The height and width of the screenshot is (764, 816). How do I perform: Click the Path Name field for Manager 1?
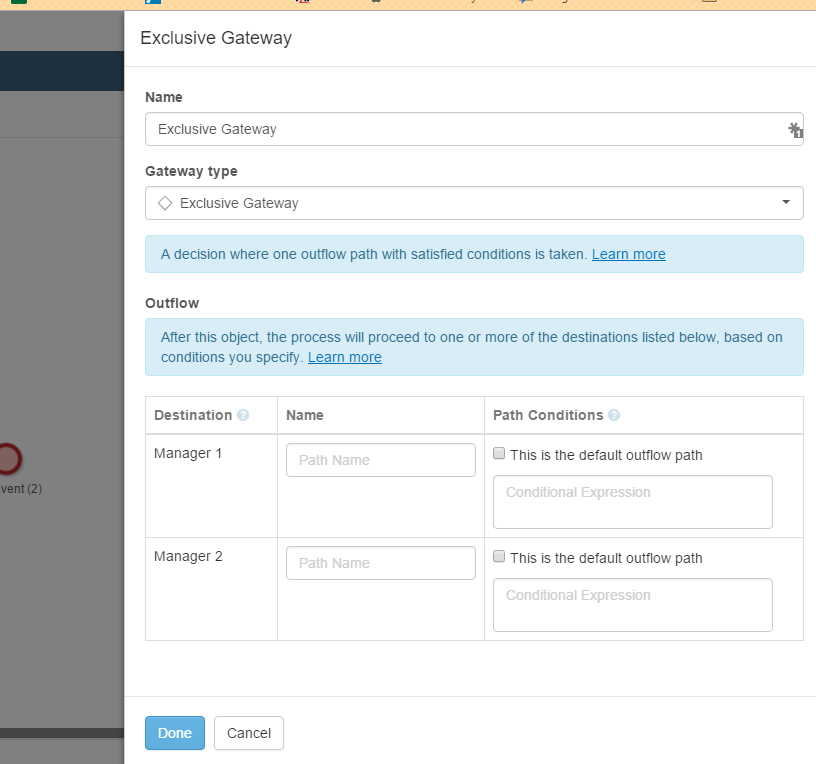tap(380, 460)
